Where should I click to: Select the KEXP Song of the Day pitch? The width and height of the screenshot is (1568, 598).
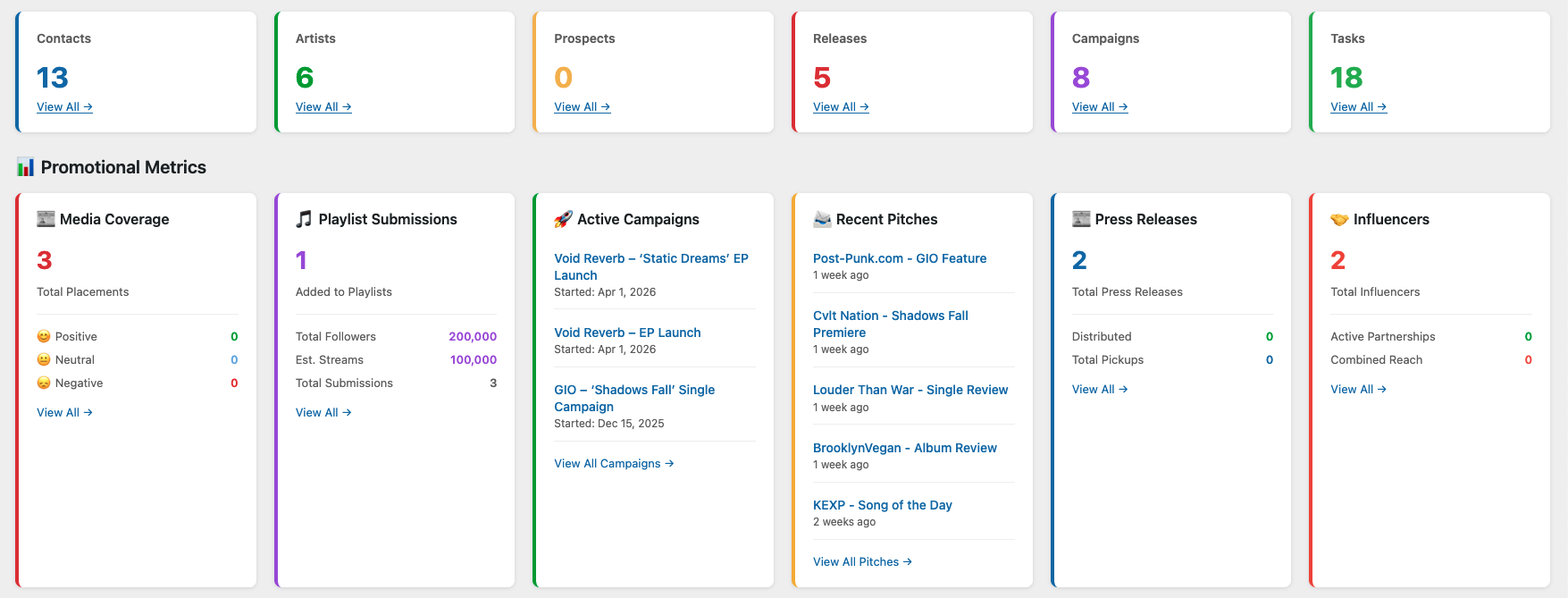(x=882, y=505)
